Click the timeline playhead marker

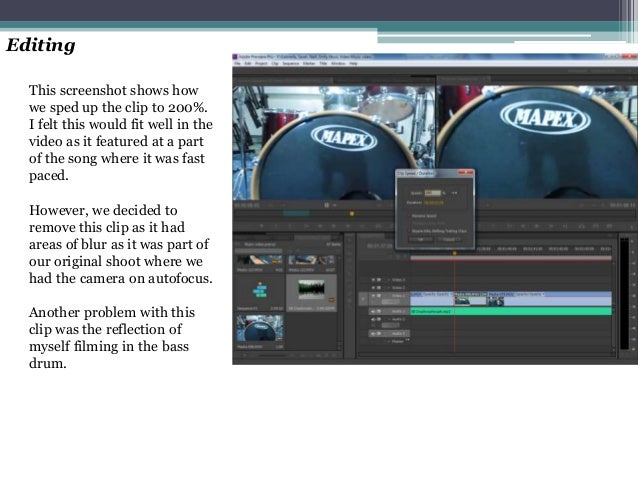click(454, 253)
